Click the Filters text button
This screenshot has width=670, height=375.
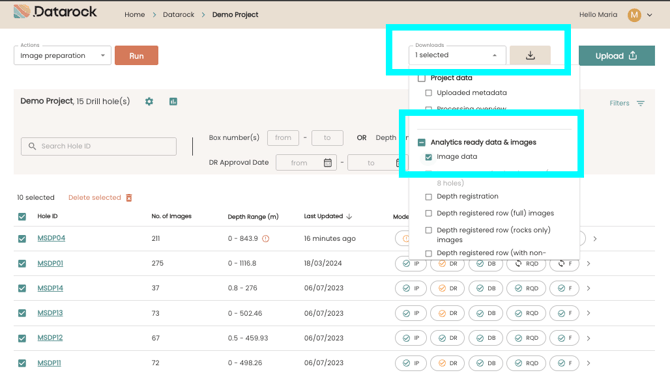click(x=619, y=103)
